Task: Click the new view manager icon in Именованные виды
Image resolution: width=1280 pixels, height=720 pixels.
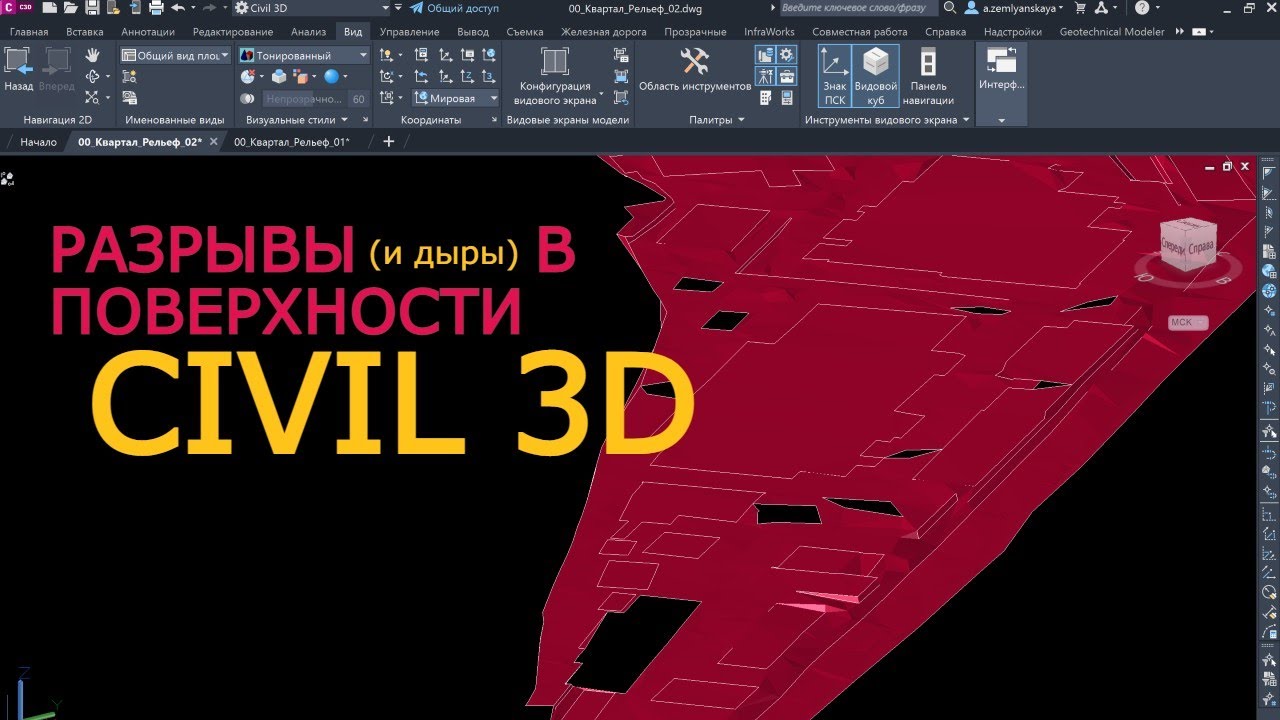Action: click(129, 77)
